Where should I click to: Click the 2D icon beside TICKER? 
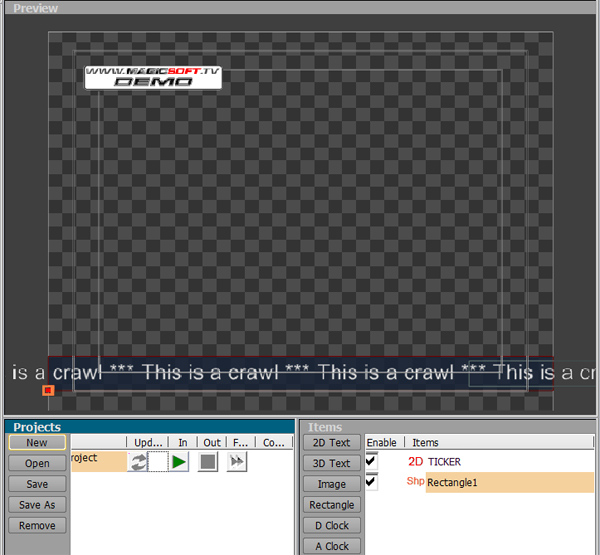(x=415, y=462)
